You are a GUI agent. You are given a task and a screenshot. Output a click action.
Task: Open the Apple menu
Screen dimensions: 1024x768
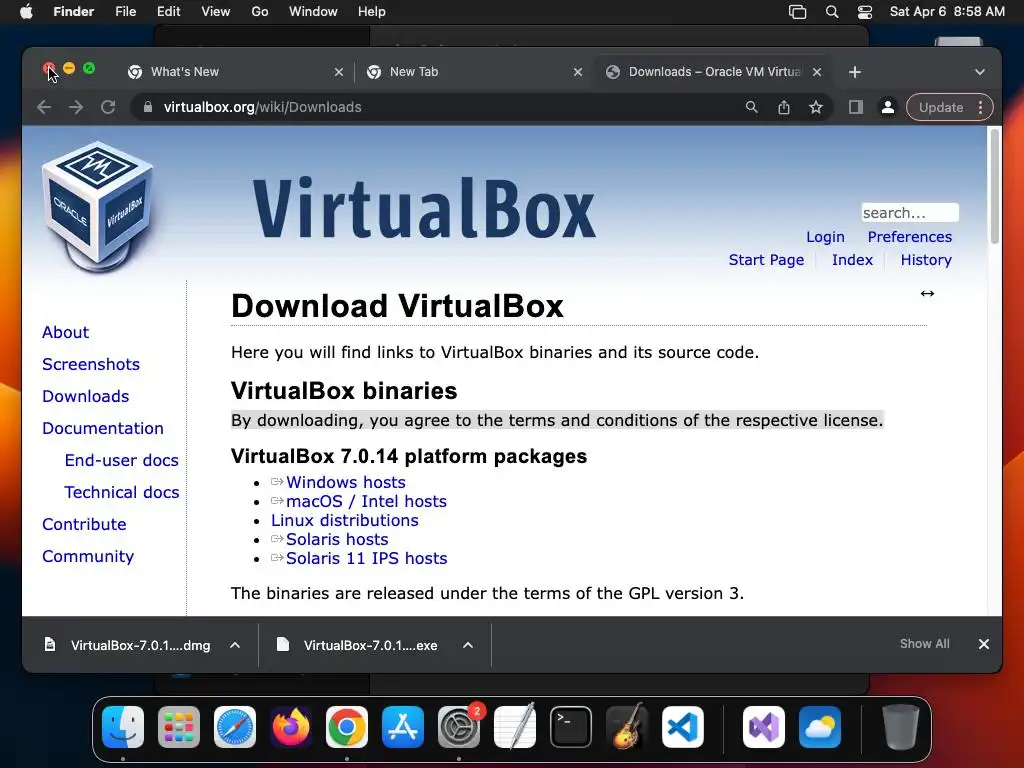(x=26, y=12)
